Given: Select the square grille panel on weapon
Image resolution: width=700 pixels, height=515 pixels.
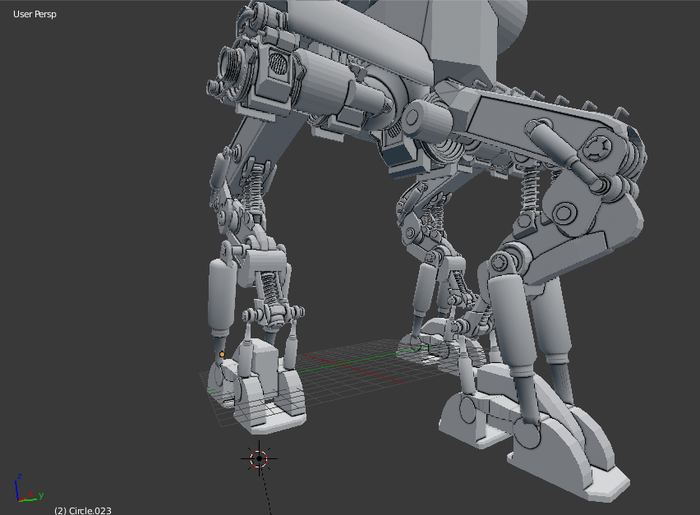Looking at the screenshot, I should click(278, 70).
